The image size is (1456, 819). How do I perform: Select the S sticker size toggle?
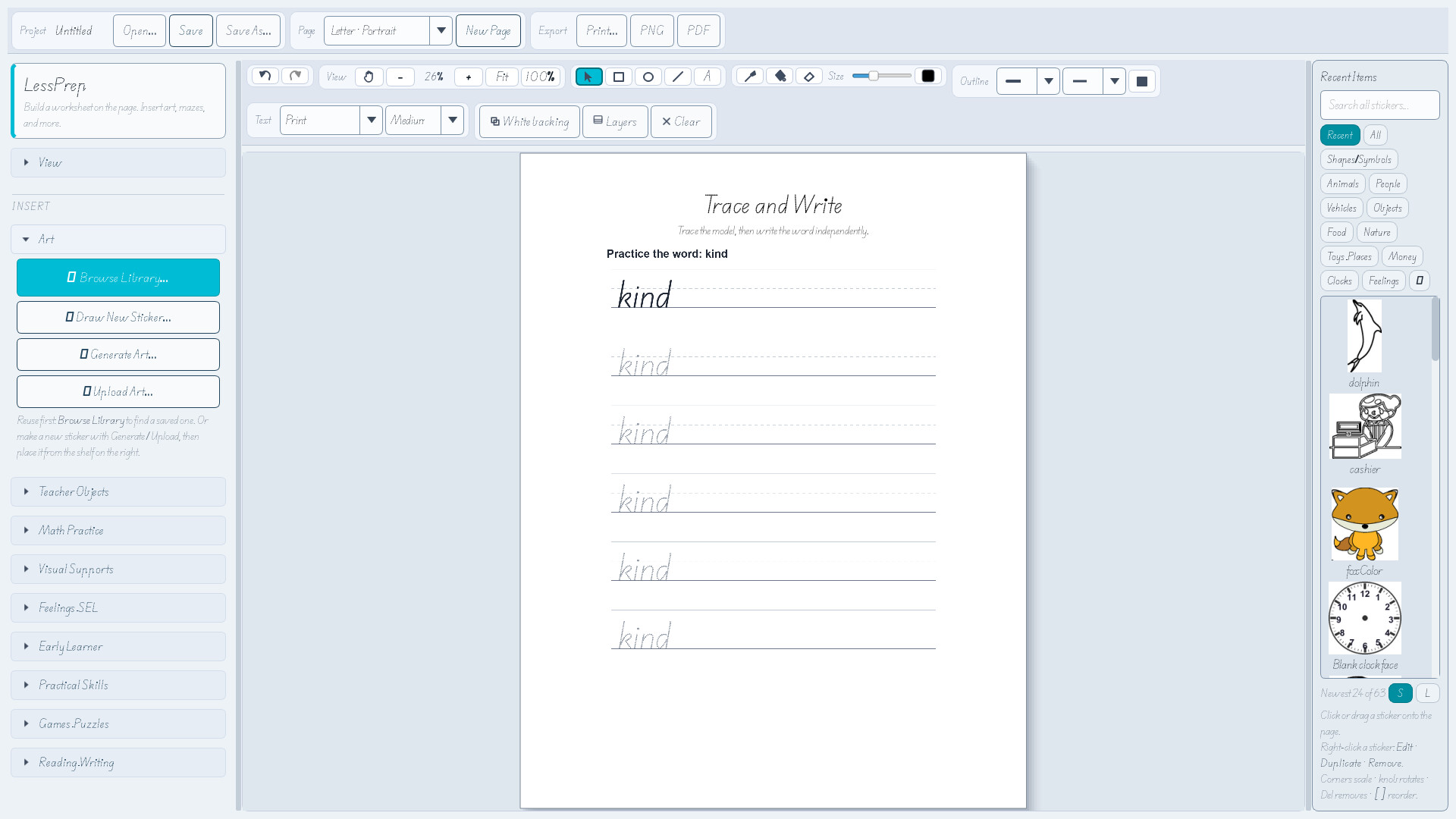pyautogui.click(x=1401, y=693)
